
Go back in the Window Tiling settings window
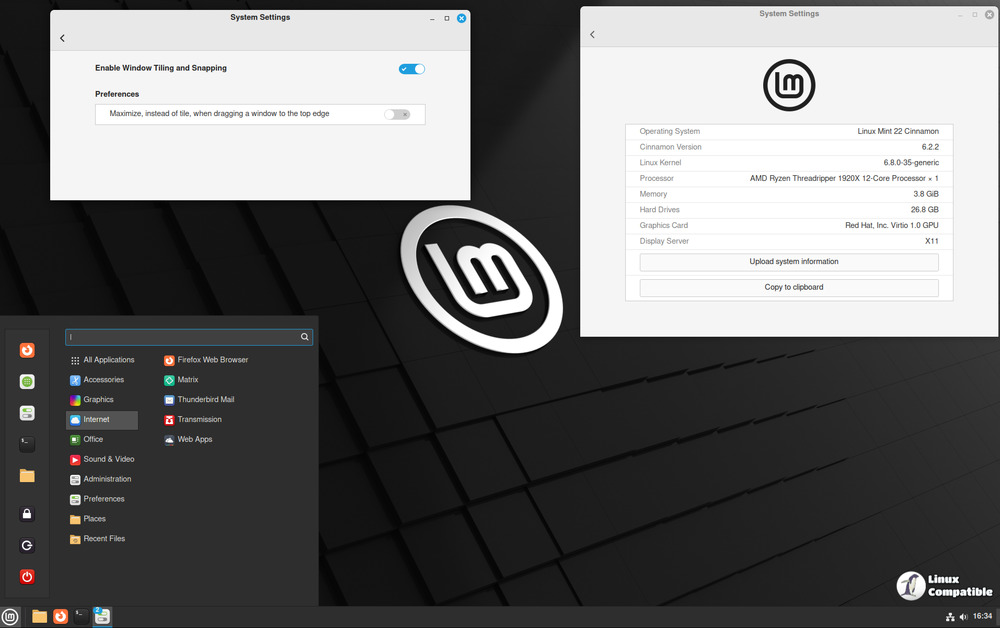62,38
